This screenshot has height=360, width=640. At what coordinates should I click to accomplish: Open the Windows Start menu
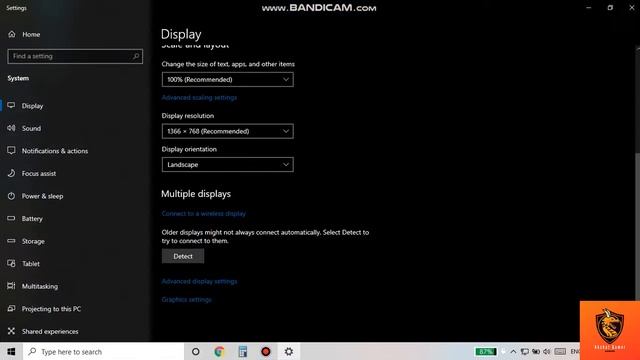click(11, 351)
